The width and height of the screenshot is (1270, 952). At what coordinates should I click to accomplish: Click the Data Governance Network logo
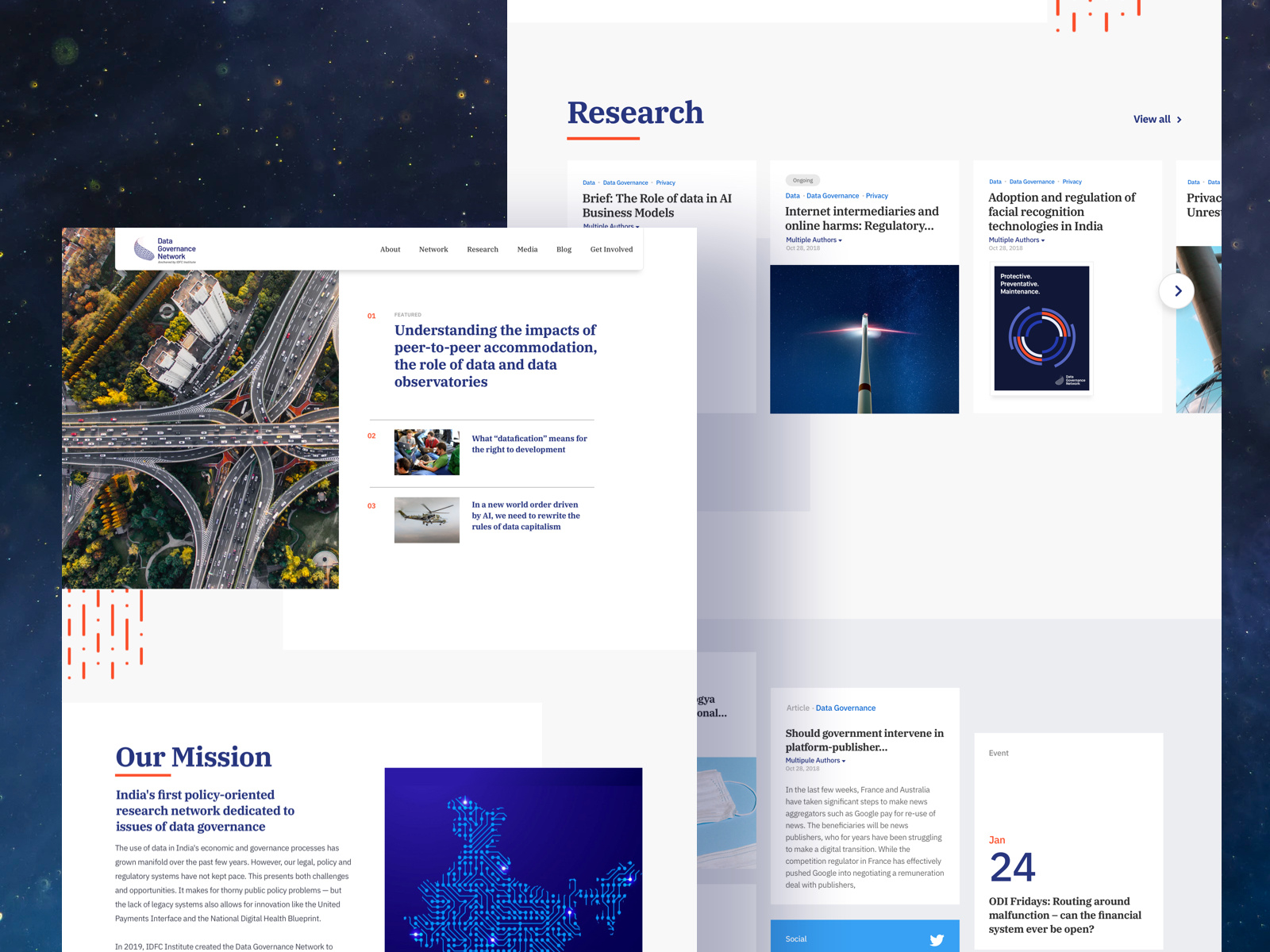[165, 249]
